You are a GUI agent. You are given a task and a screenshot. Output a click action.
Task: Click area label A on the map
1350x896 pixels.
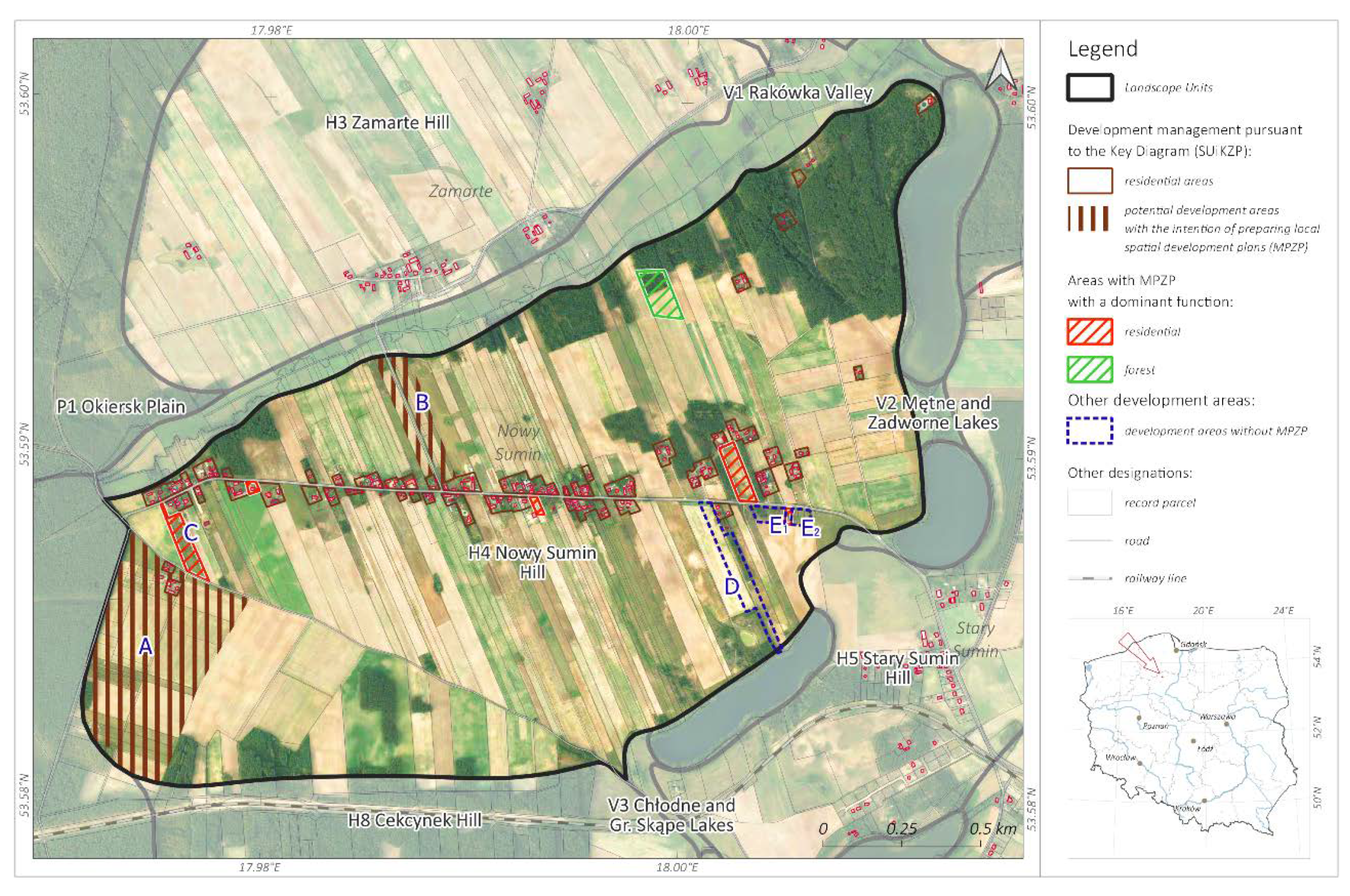tap(145, 647)
